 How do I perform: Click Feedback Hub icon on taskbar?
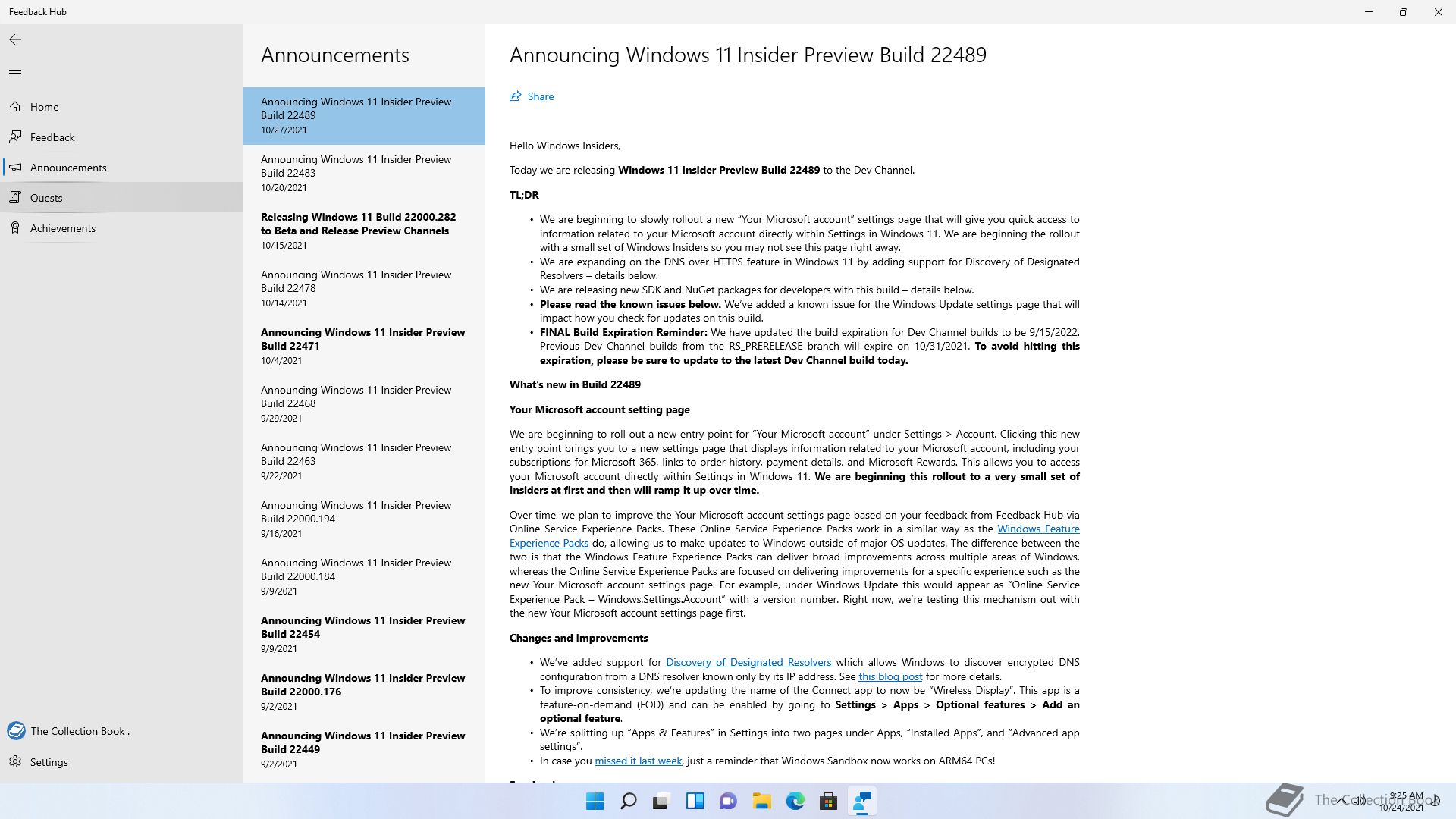pyautogui.click(x=861, y=801)
